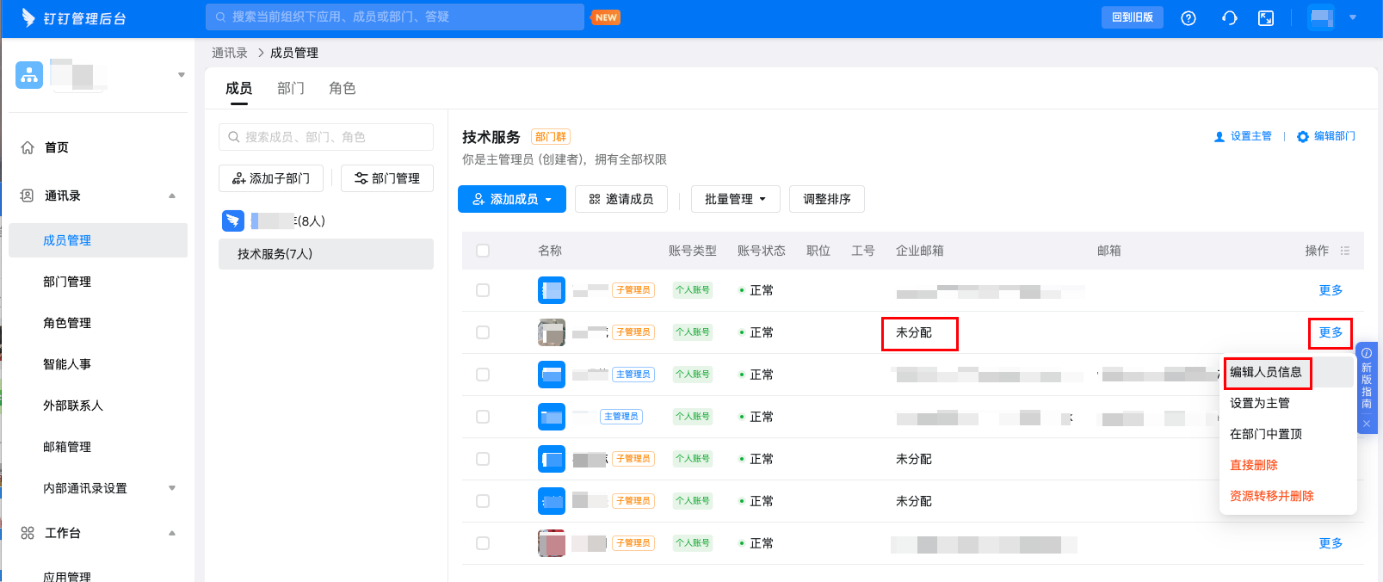Switch to the 部门 tab
Viewport: 1383px width, 582px height.
coord(291,88)
